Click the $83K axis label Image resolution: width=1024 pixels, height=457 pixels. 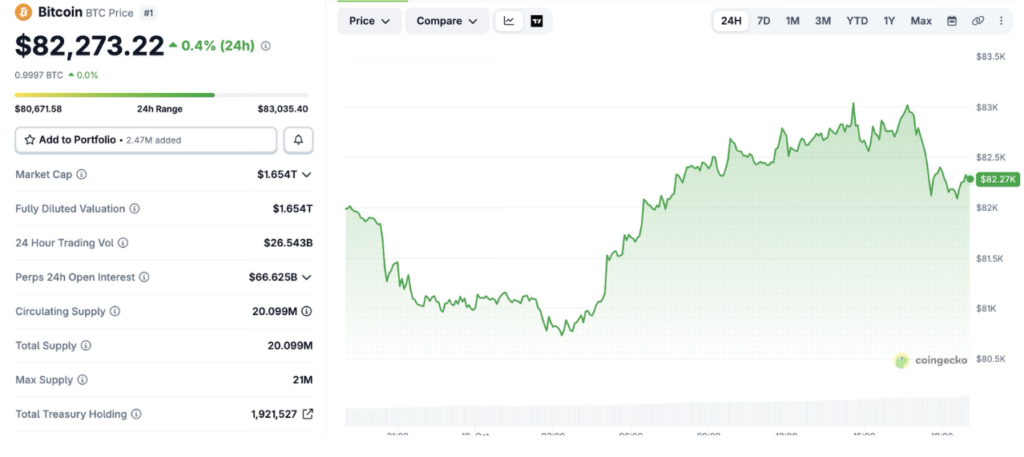coord(987,107)
